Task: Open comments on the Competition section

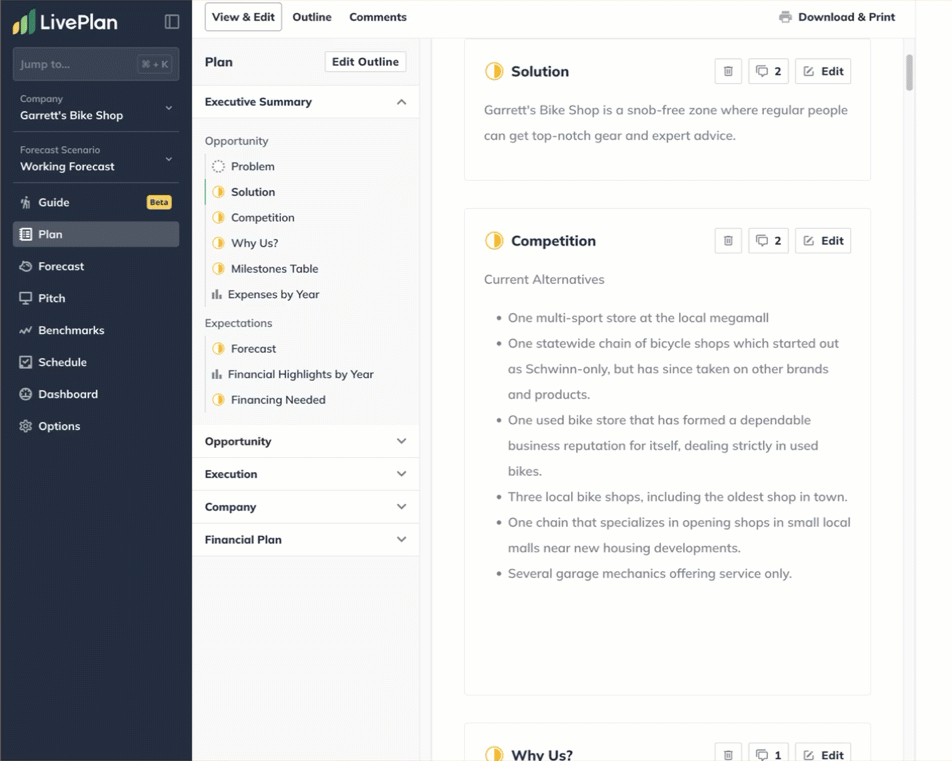Action: coord(768,241)
